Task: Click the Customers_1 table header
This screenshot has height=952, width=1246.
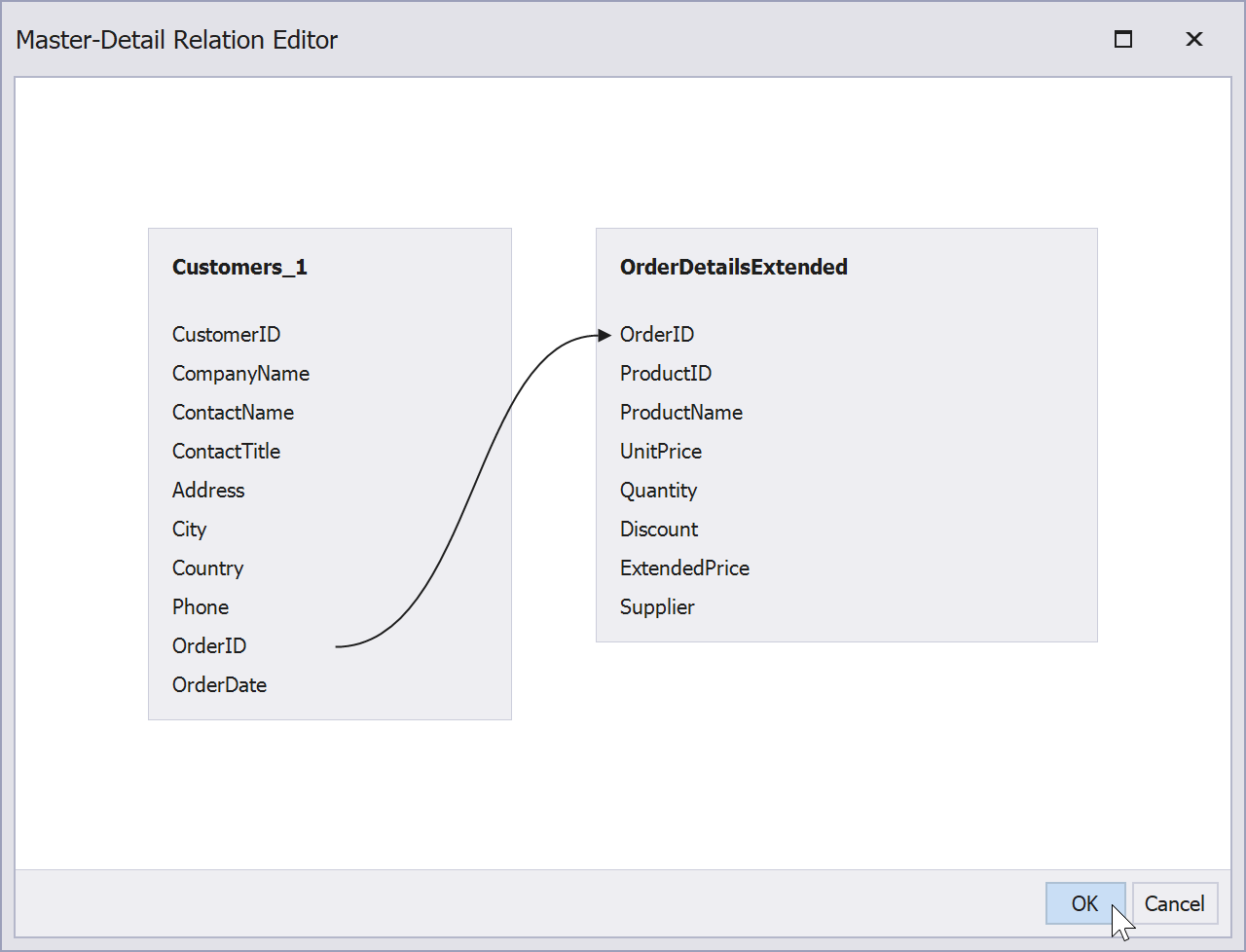Action: 239,267
